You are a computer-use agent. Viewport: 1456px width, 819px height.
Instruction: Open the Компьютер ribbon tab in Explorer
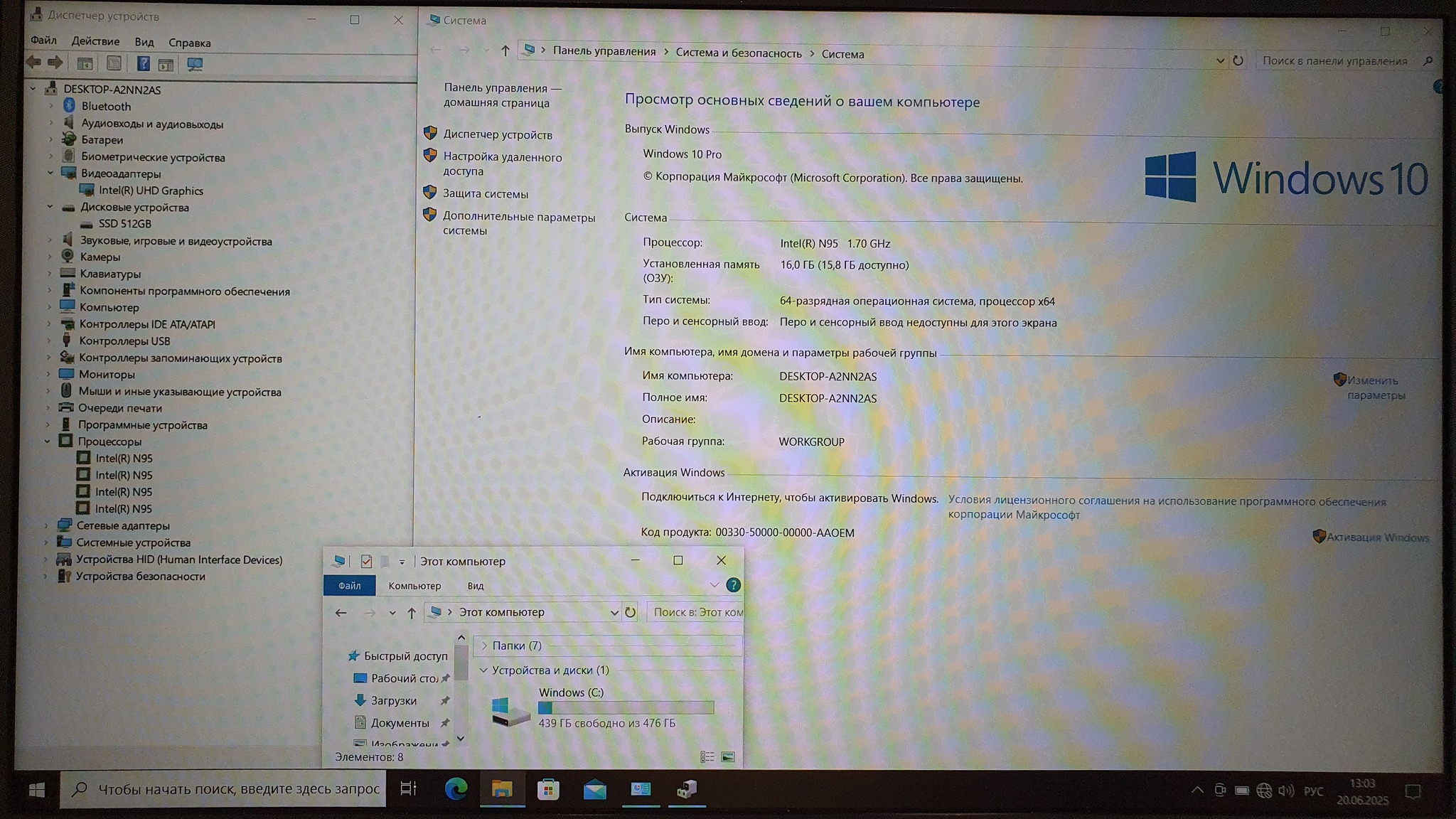[x=414, y=586]
